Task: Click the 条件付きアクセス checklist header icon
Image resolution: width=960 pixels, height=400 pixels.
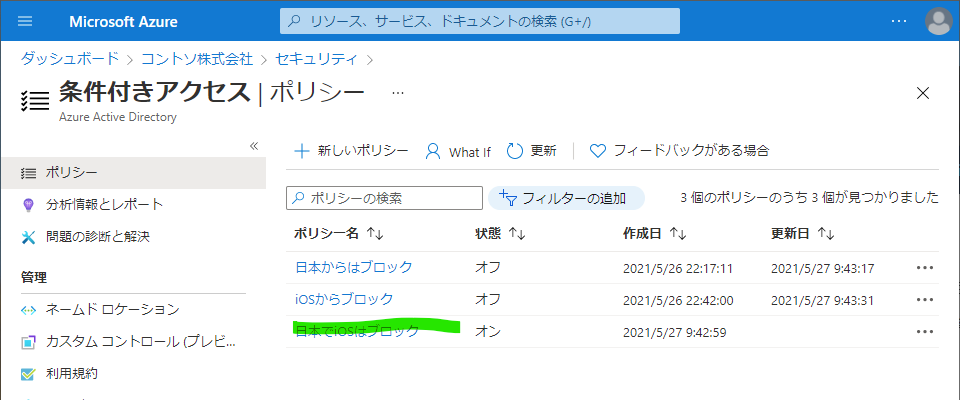Action: 34,100
